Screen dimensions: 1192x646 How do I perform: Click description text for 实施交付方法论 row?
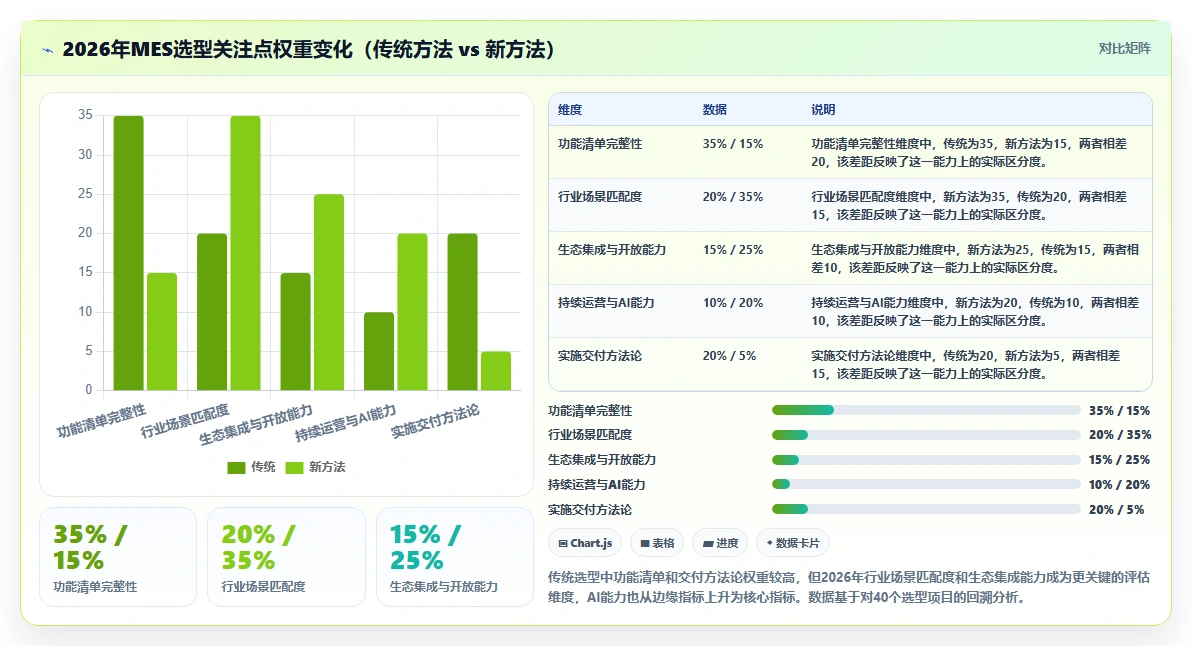(965, 365)
